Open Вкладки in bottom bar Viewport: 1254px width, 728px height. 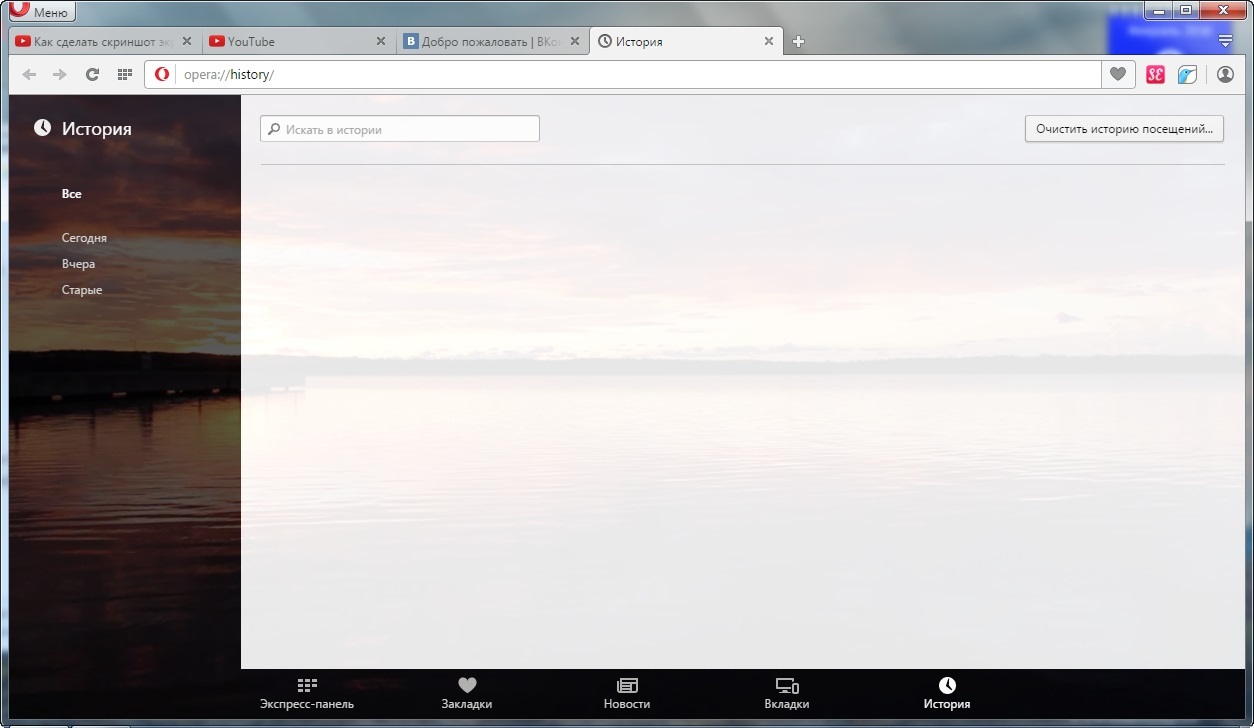click(787, 694)
